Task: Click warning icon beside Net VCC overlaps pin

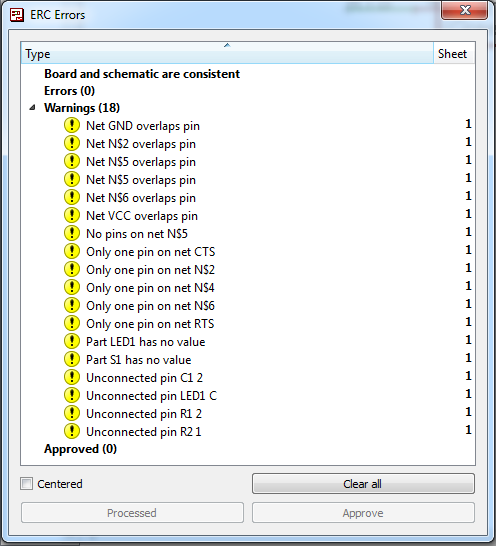Action: point(72,215)
